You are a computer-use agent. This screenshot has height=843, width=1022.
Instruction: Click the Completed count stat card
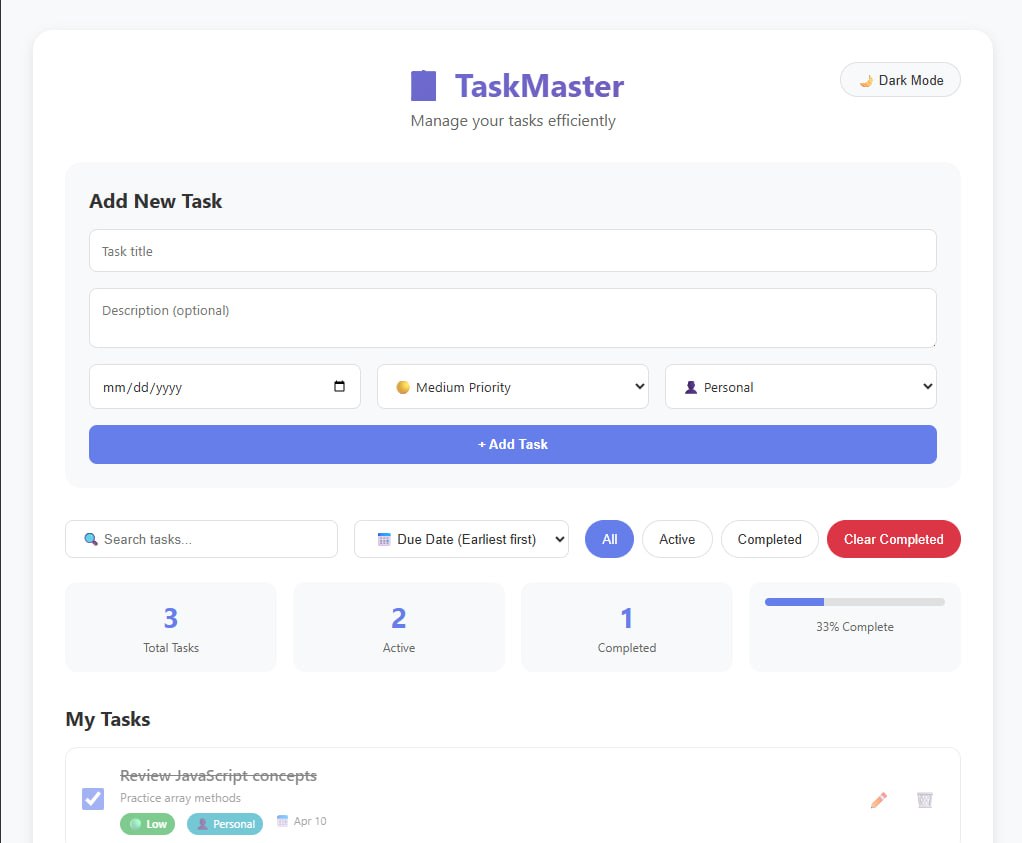(x=627, y=627)
